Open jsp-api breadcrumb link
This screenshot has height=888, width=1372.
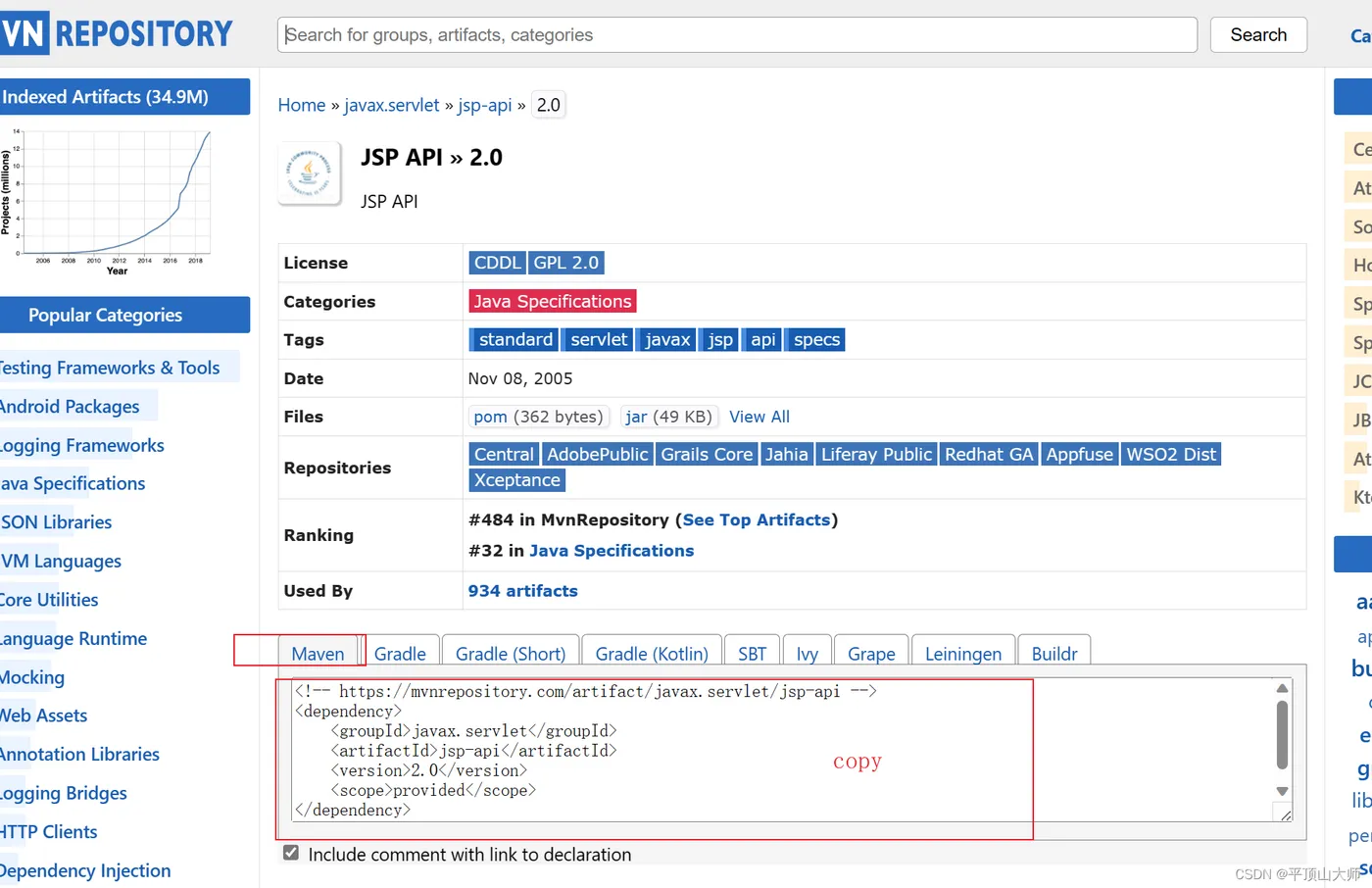point(485,105)
